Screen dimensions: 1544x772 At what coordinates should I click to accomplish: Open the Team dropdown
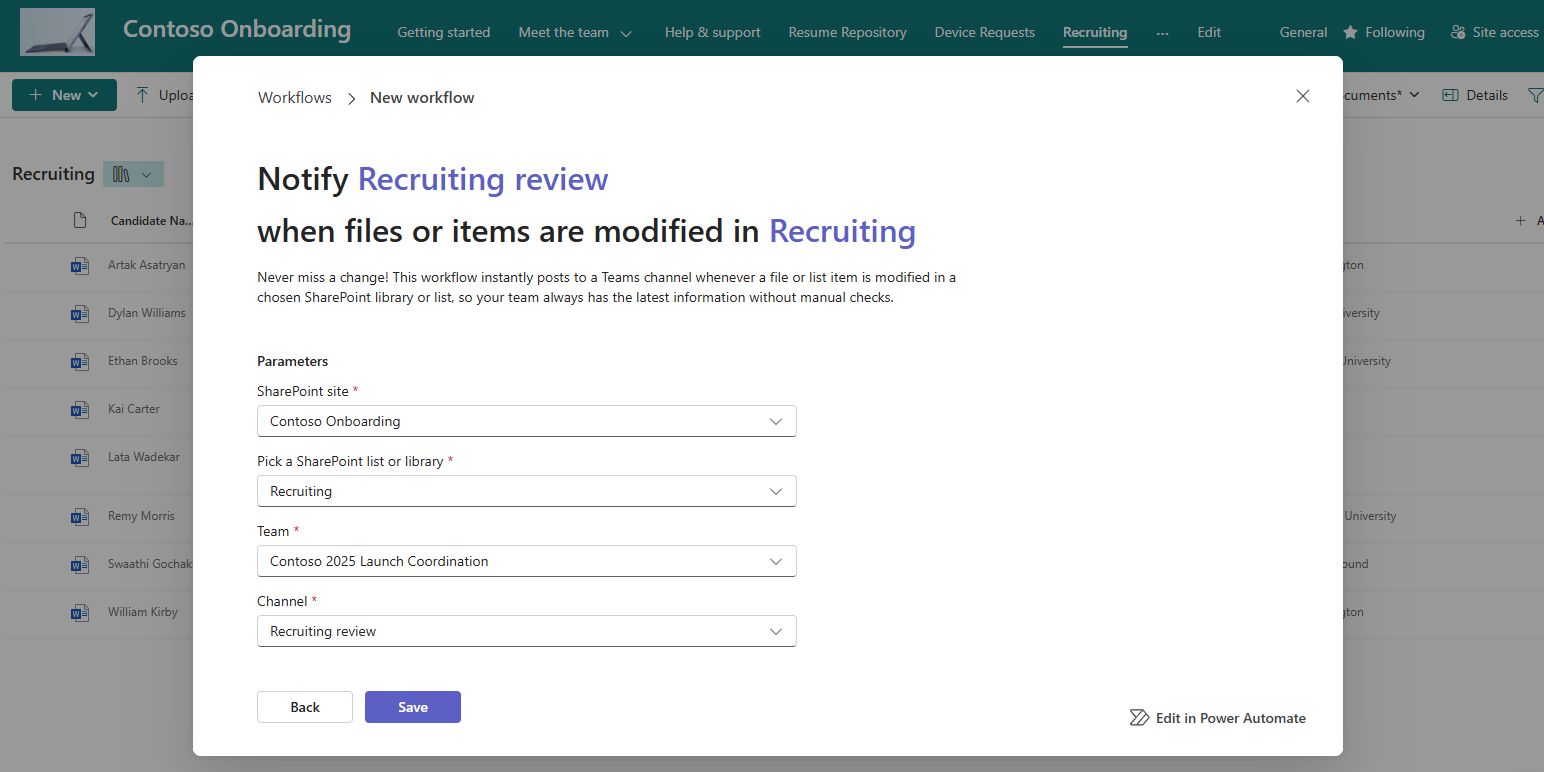[x=527, y=561]
